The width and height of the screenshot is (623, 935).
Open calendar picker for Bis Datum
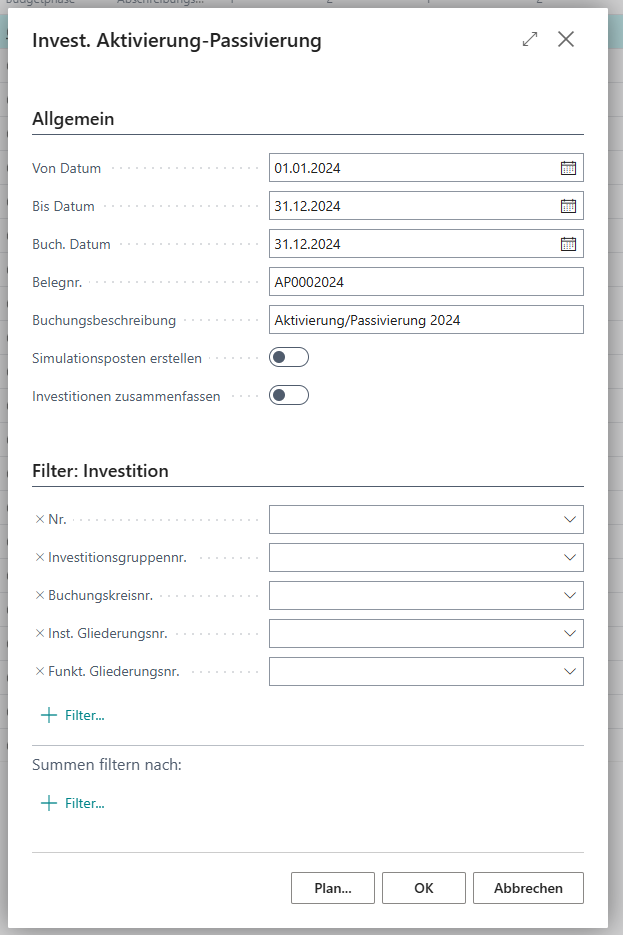tap(568, 206)
